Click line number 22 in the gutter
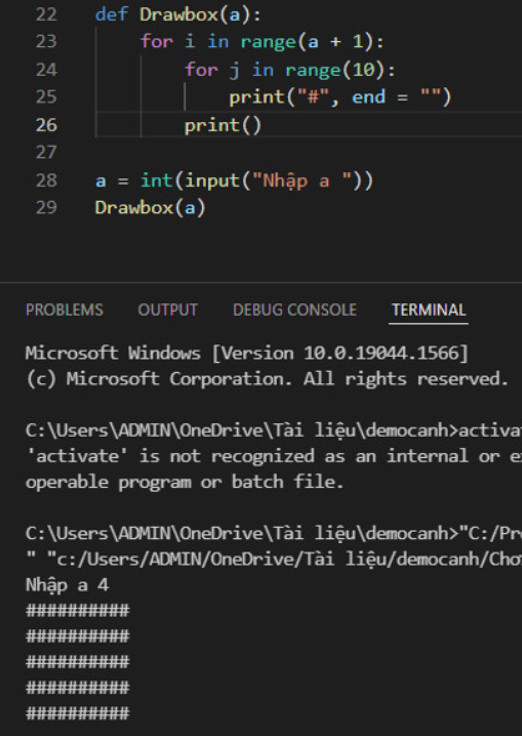Image resolution: width=522 pixels, height=736 pixels. (46, 15)
